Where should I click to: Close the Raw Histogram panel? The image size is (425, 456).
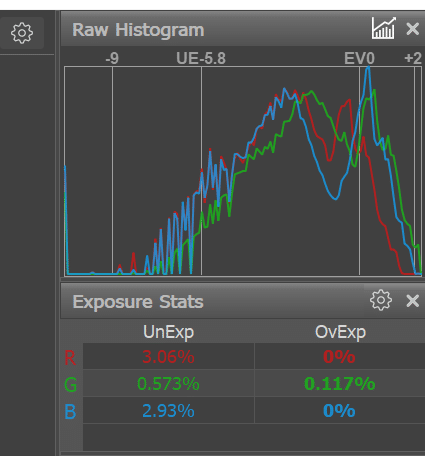pyautogui.click(x=413, y=29)
